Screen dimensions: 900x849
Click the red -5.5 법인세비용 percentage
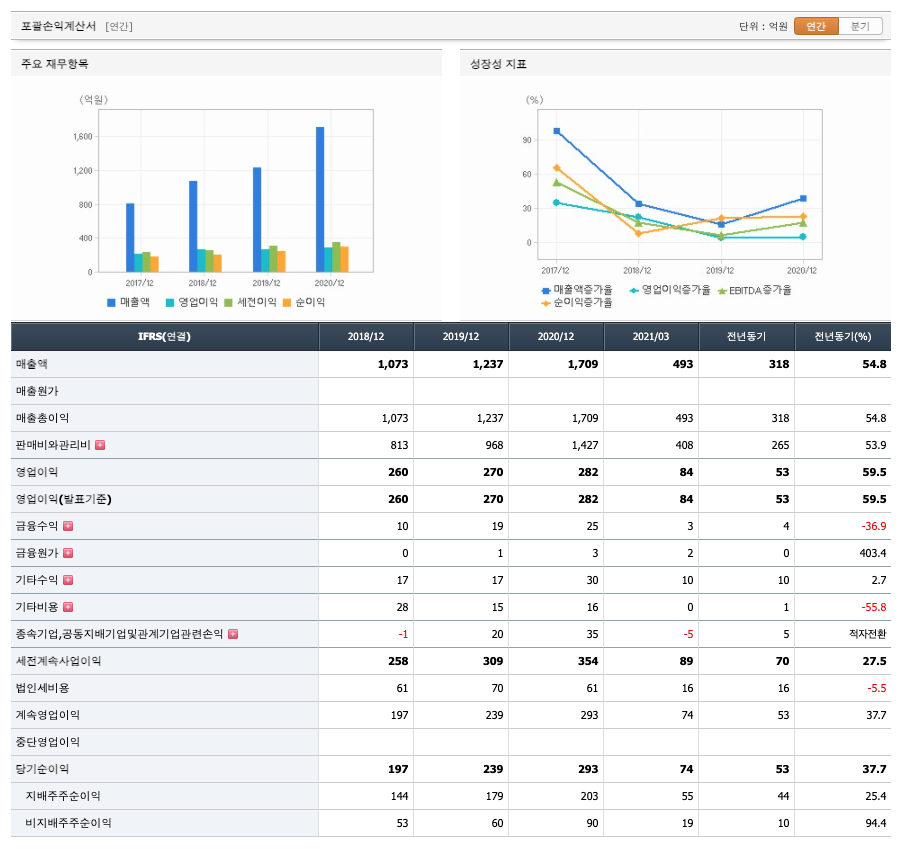click(x=876, y=688)
